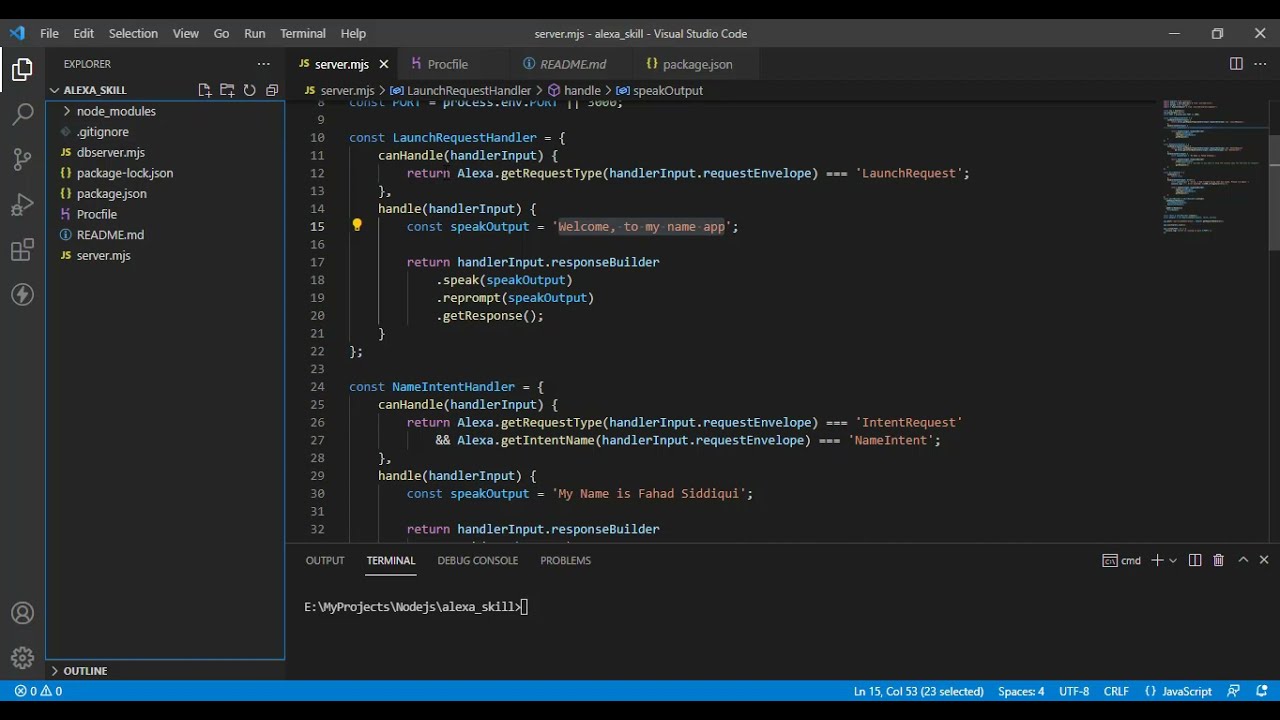The width and height of the screenshot is (1280, 720).
Task: Split the terminal panel
Action: [x=1195, y=560]
